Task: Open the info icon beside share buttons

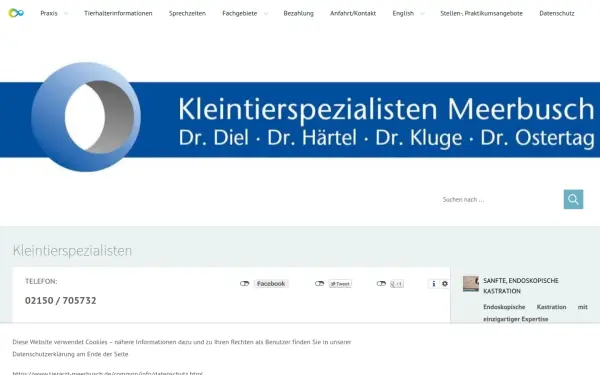Action: pos(433,284)
